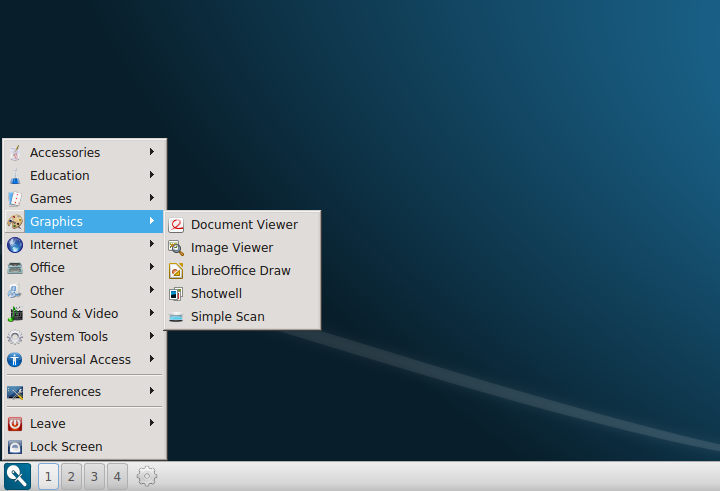Viewport: 720px width, 491px height.
Task: Click the Preferences icon
Action: pos(15,392)
